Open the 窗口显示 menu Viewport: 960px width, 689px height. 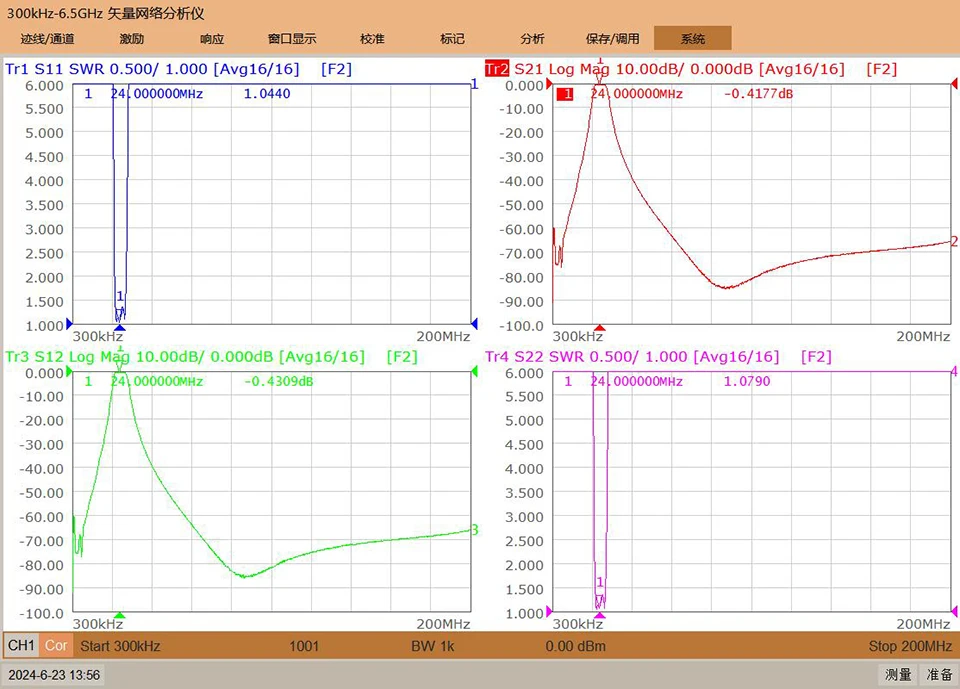coord(292,39)
